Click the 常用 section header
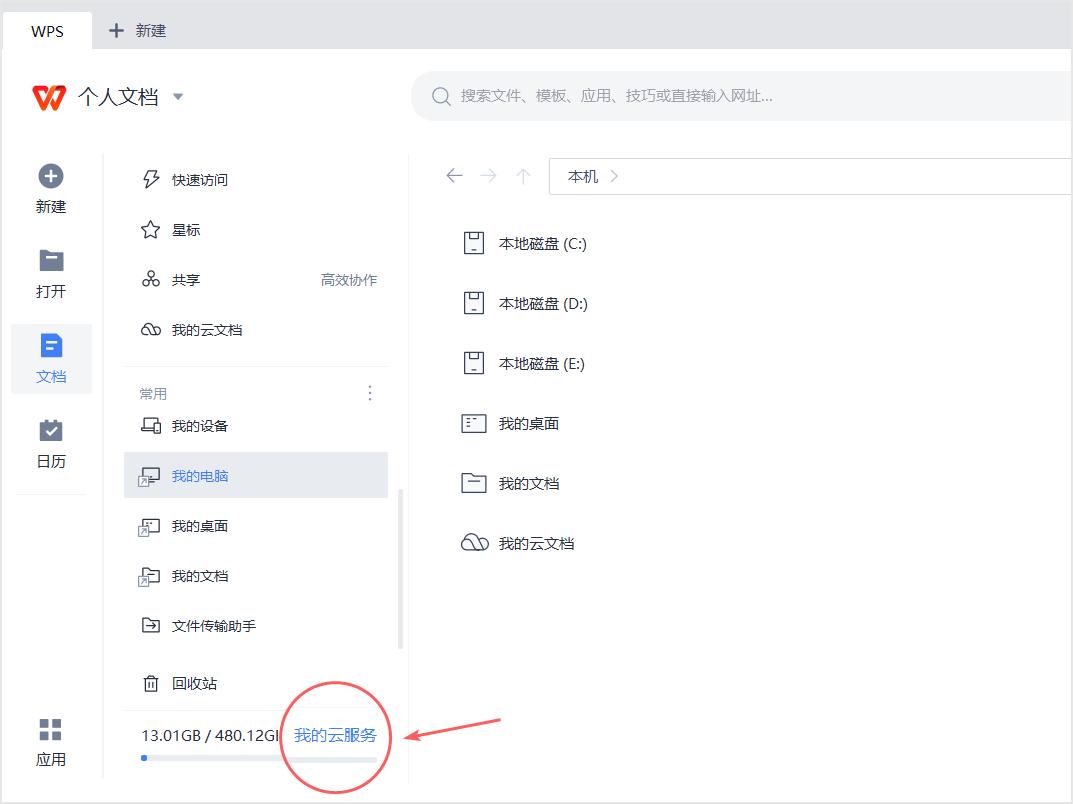 click(x=153, y=393)
